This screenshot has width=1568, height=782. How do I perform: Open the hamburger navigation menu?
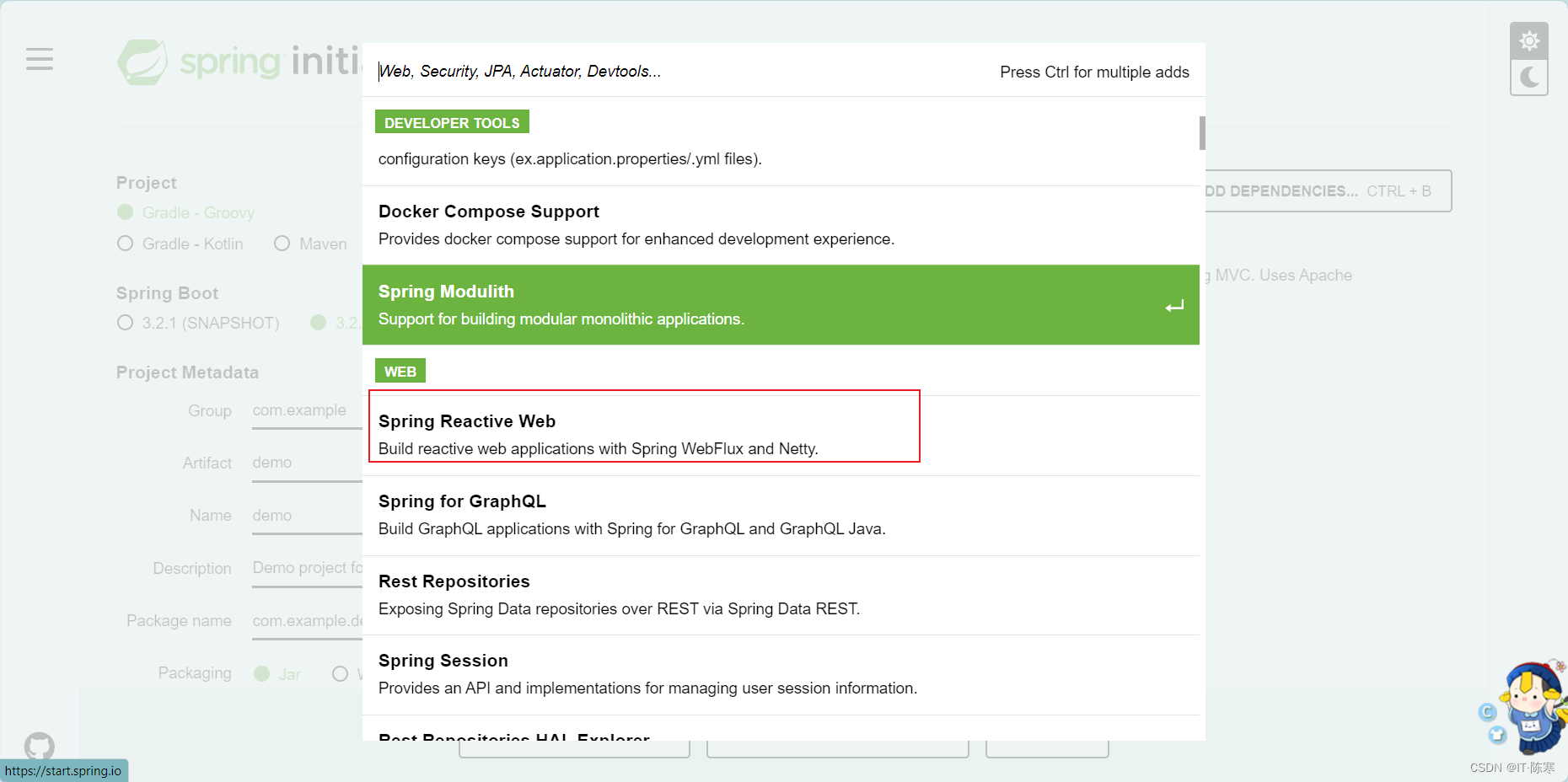click(x=39, y=59)
